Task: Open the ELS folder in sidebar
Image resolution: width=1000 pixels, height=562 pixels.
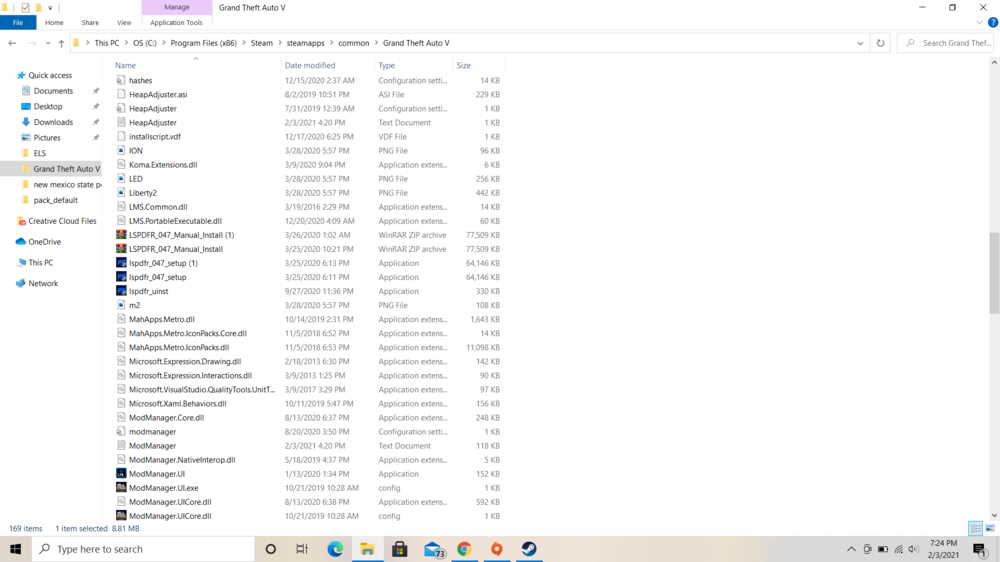Action: pyautogui.click(x=40, y=153)
